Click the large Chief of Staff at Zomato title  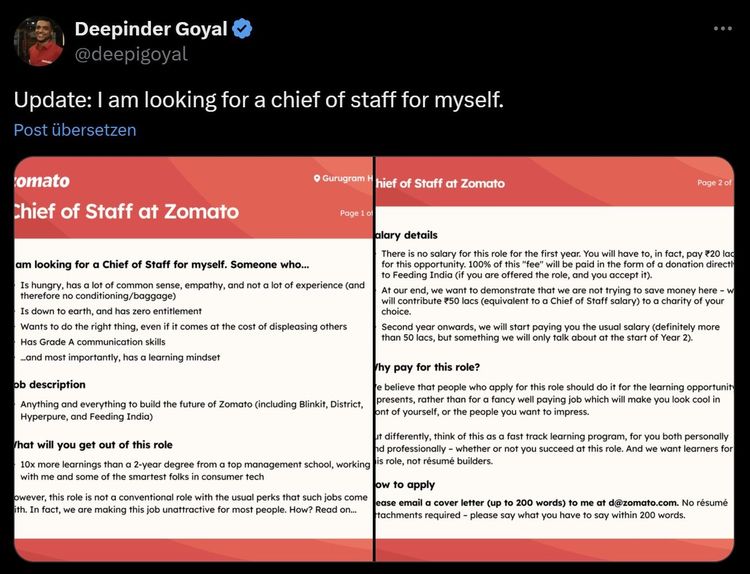point(124,211)
